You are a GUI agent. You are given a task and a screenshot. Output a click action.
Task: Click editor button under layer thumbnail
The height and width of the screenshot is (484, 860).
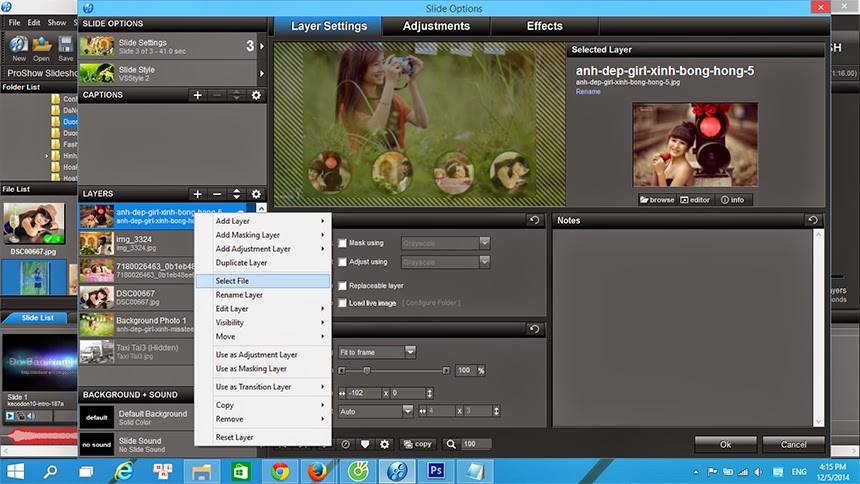pos(695,200)
